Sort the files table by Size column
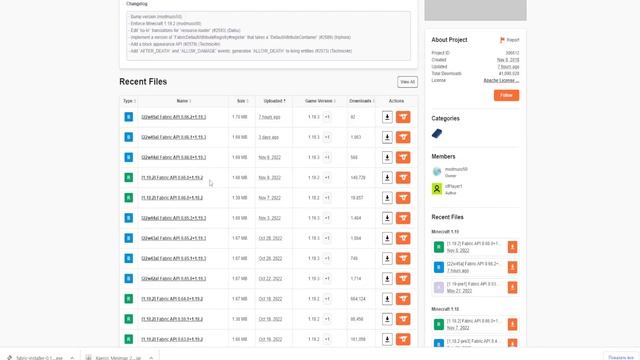 point(242,101)
